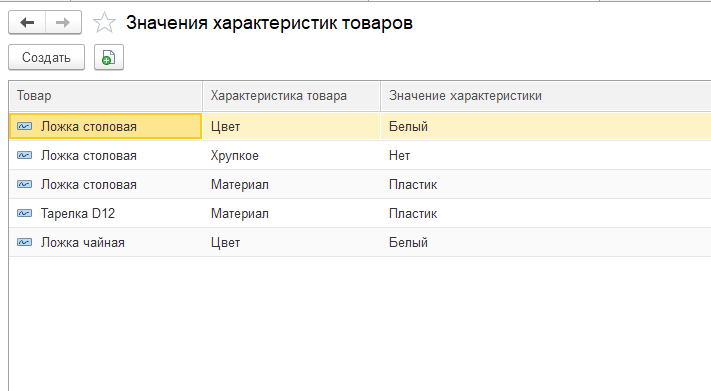Viewport: 711px width, 391px height.
Task: Go forward with the right arrow button
Action: click(x=63, y=23)
